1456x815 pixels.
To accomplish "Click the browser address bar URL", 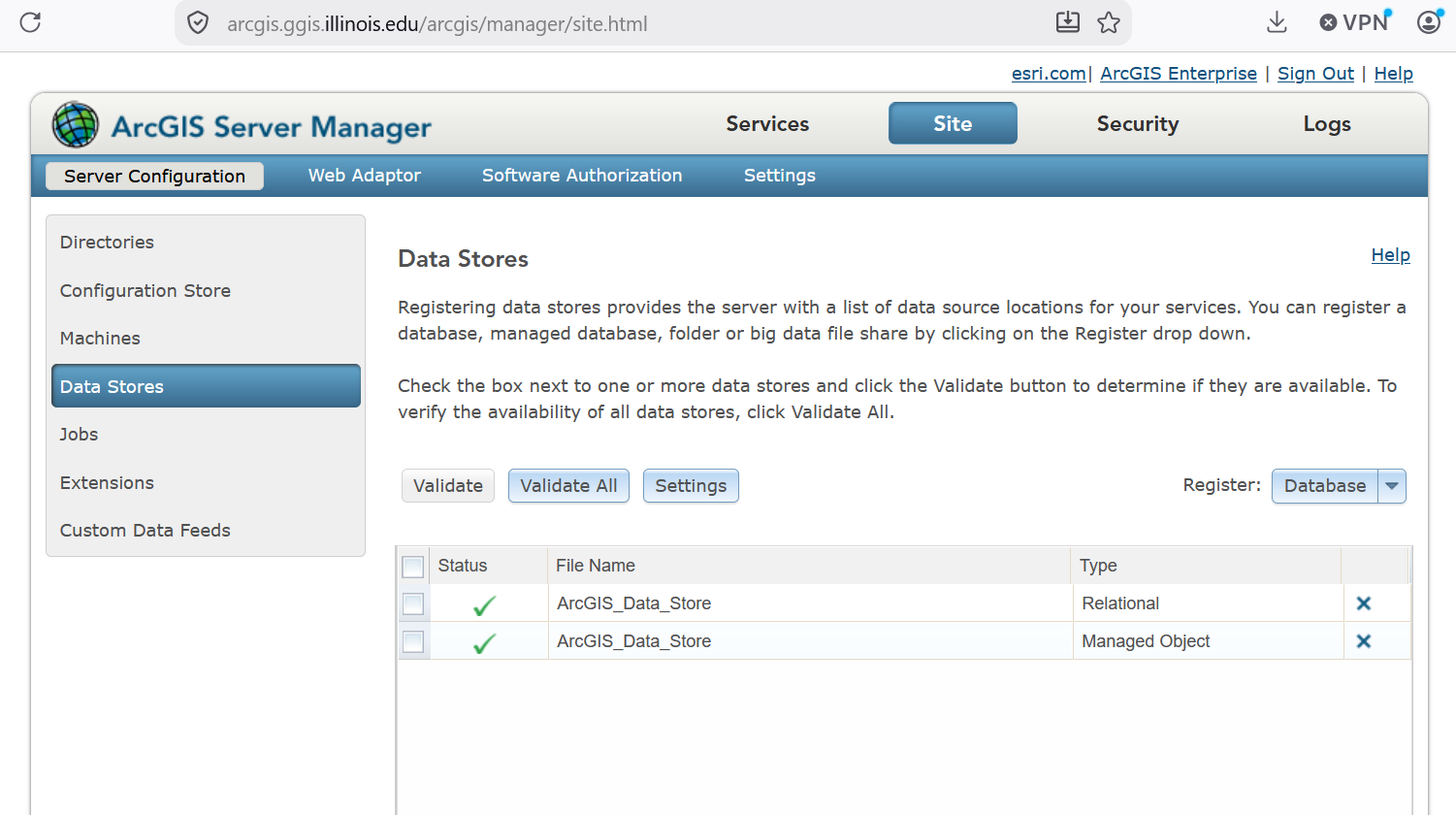I will (437, 24).
